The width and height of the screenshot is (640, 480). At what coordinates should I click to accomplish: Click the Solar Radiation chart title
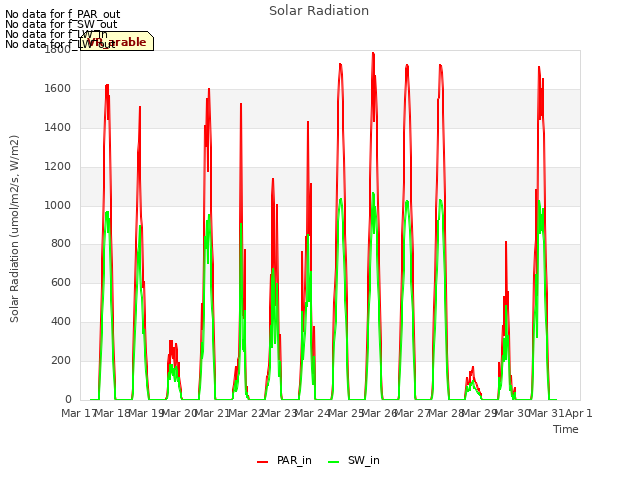319,11
